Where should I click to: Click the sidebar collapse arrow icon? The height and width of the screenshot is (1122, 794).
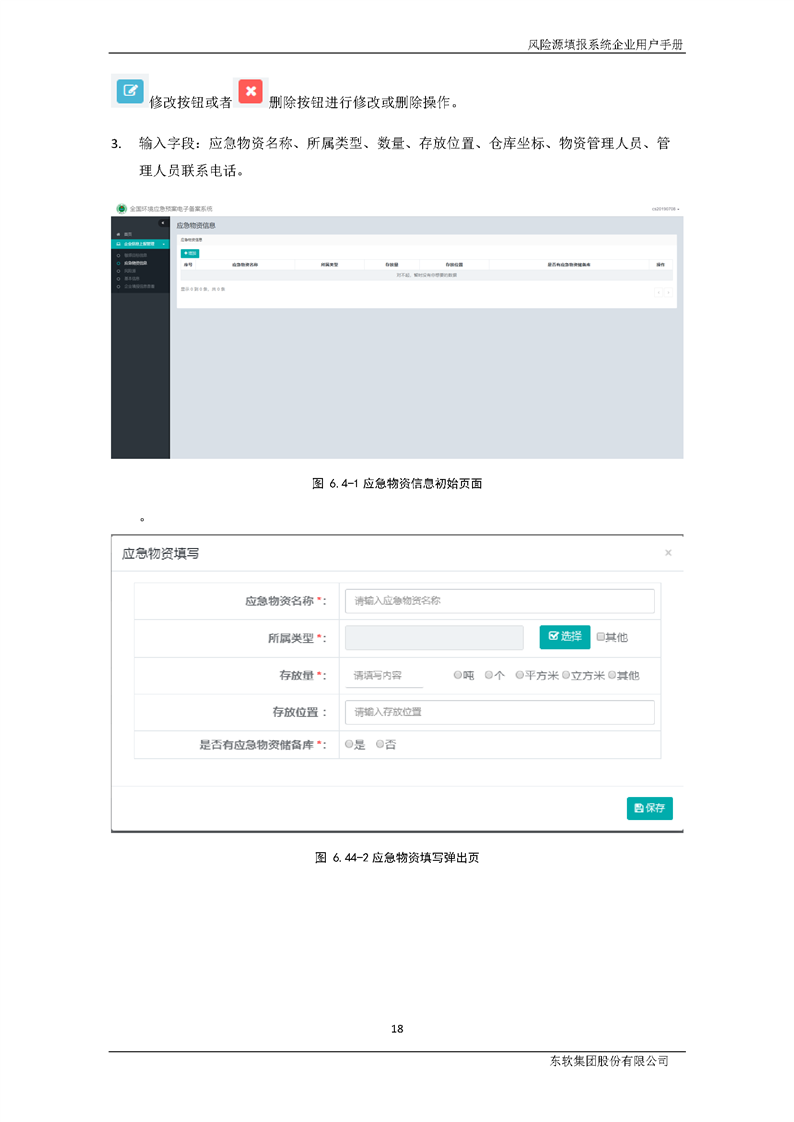click(x=162, y=223)
